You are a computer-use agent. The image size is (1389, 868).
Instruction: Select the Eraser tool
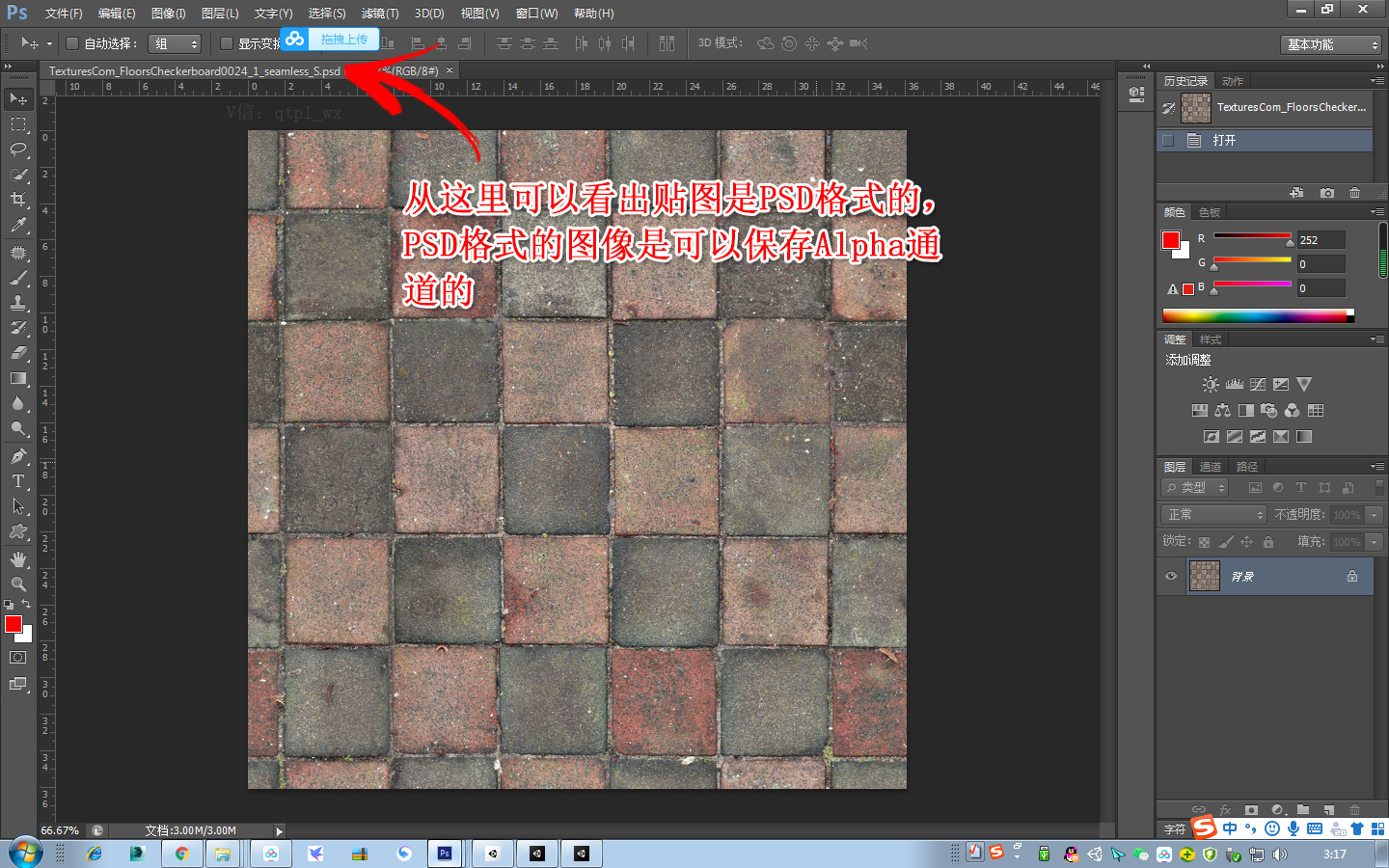18,353
